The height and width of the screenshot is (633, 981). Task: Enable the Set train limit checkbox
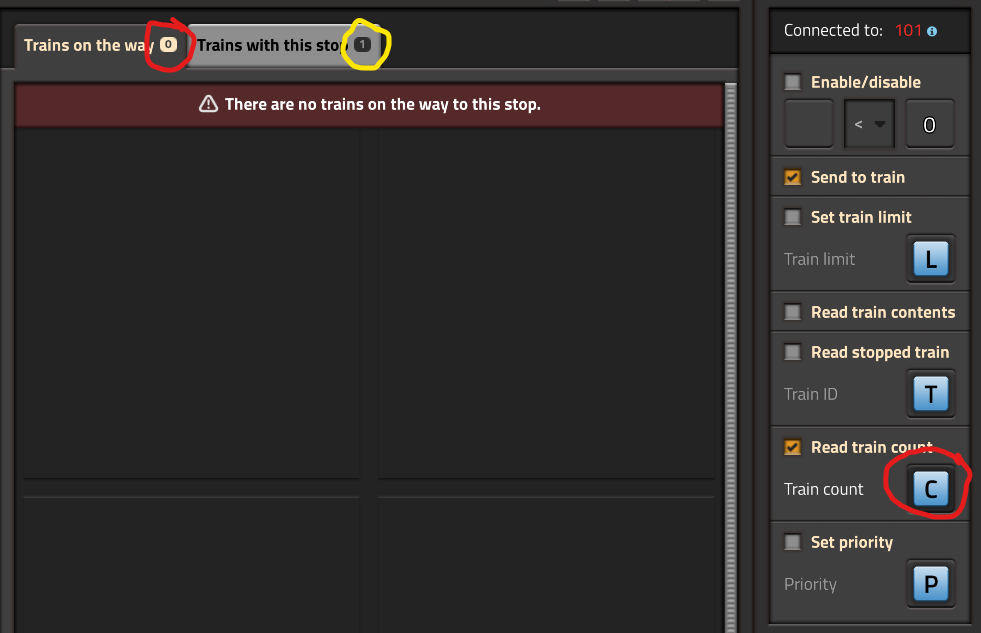tap(792, 217)
